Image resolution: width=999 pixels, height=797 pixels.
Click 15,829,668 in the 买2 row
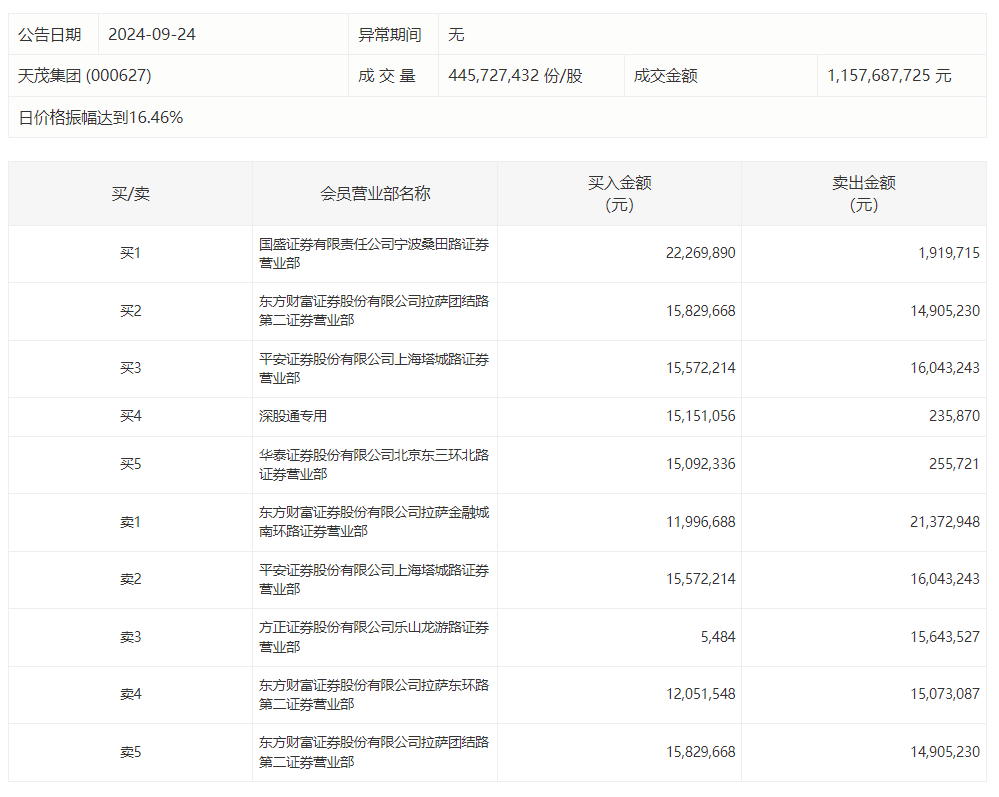click(700, 311)
